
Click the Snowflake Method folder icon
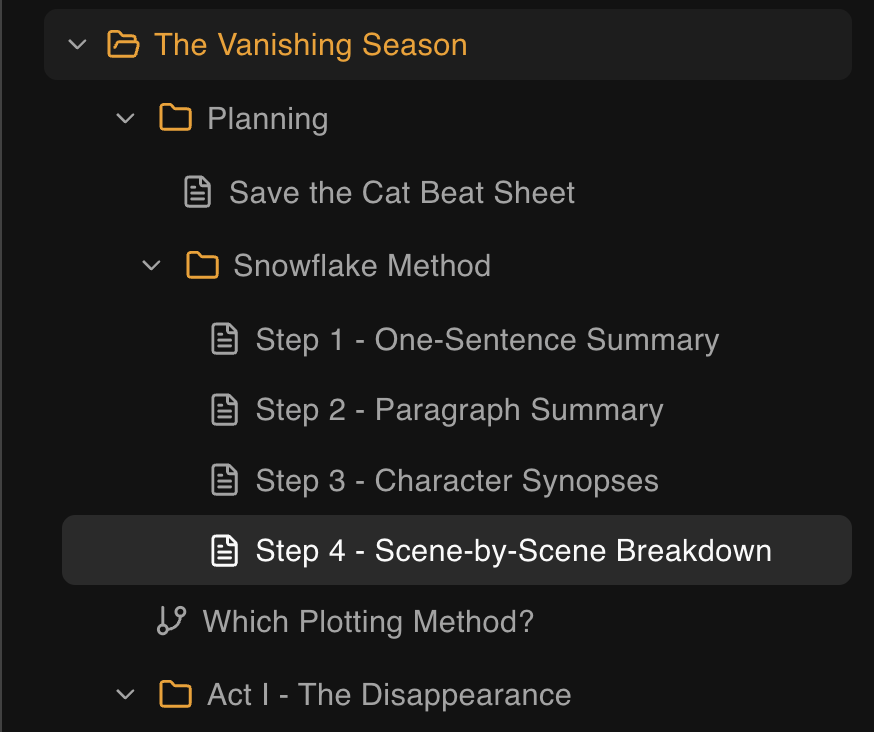click(202, 266)
